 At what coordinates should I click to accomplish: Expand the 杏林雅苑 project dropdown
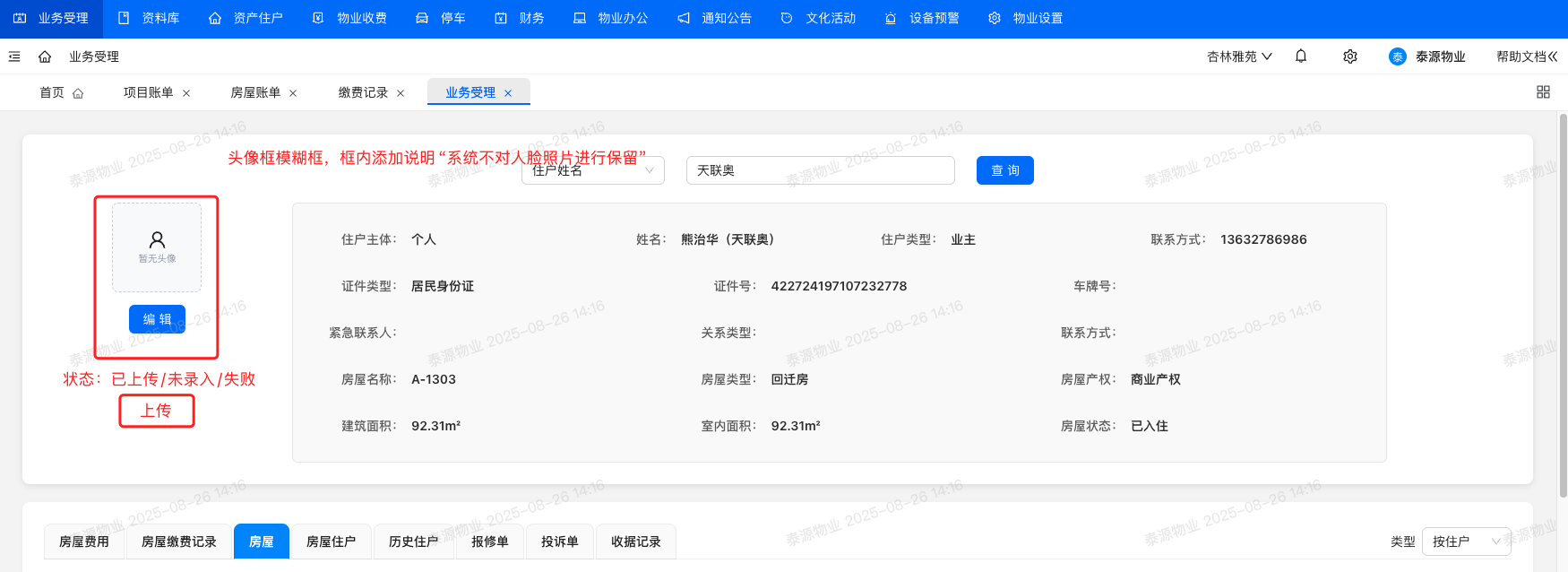(1239, 56)
